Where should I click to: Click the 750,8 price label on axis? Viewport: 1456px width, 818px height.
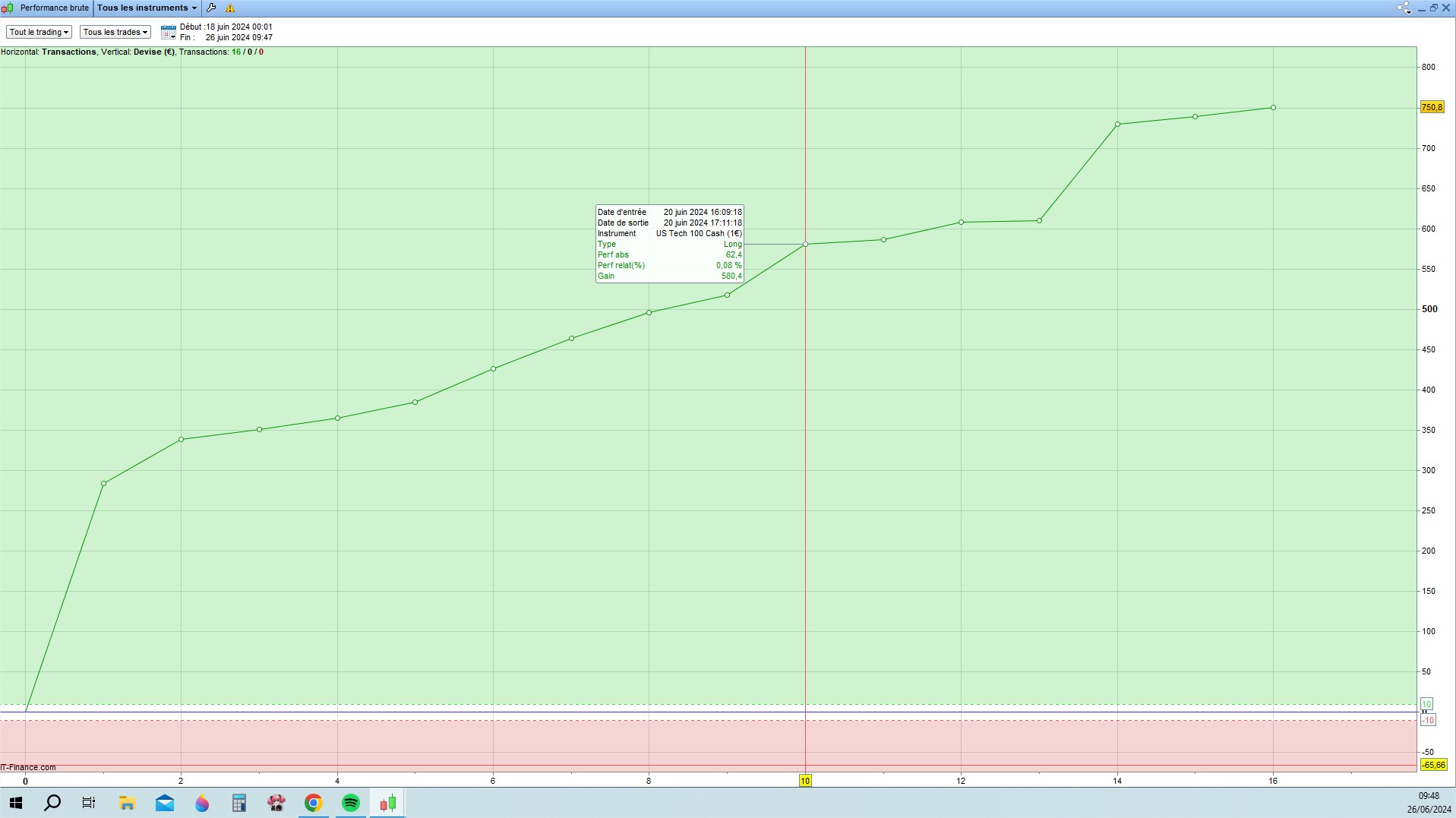(1432, 108)
